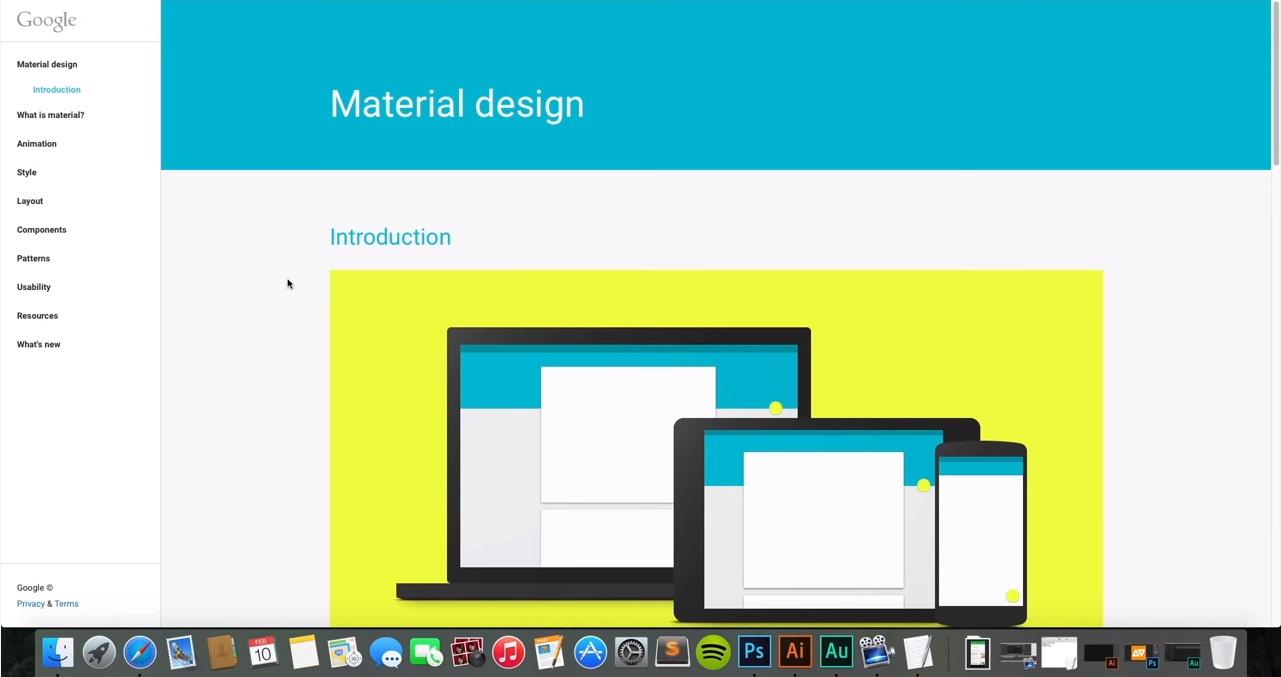
Task: Open Spotify from the dock
Action: pyautogui.click(x=713, y=653)
